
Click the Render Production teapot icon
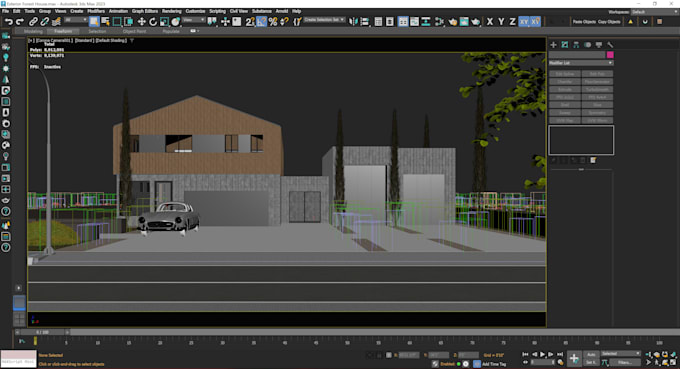[475, 22]
